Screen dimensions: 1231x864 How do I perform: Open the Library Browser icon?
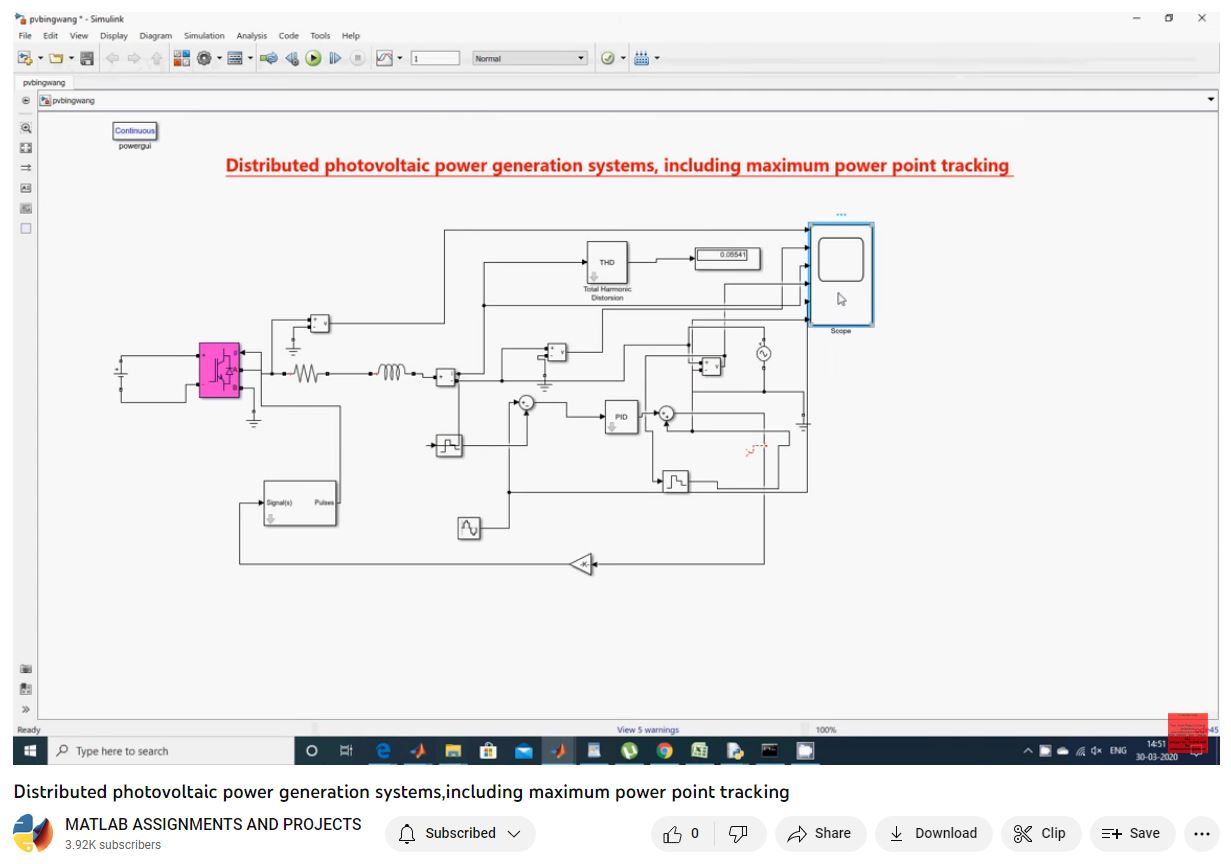[181, 59]
